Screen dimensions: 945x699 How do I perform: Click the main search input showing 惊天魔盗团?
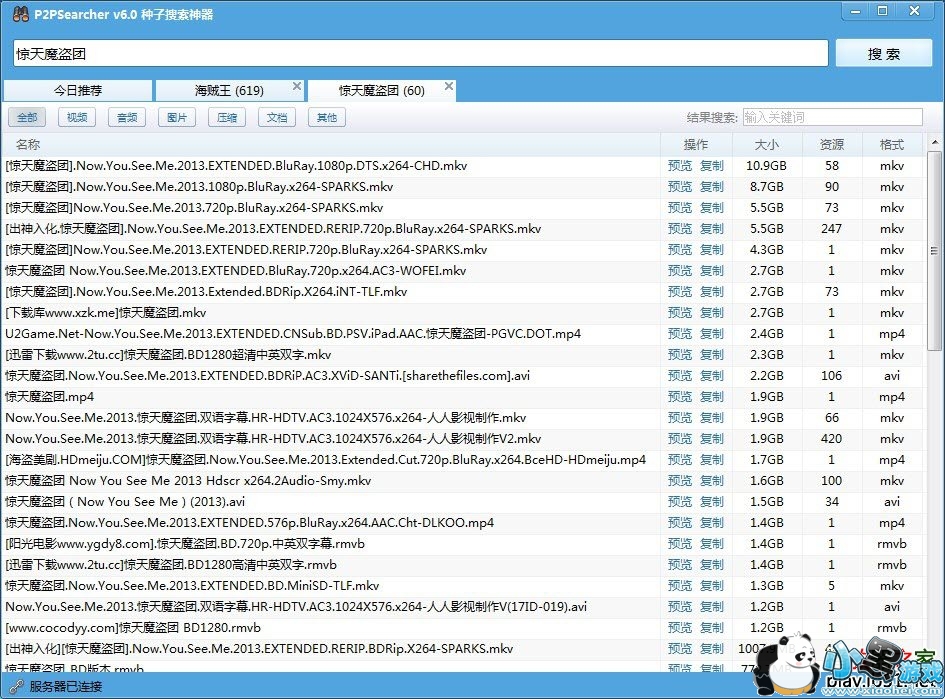coord(420,52)
